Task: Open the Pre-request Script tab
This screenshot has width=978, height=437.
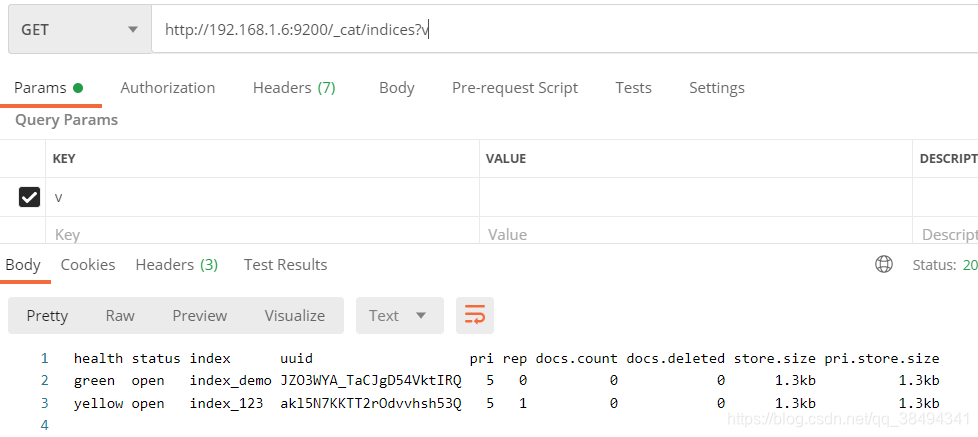Action: tap(515, 88)
